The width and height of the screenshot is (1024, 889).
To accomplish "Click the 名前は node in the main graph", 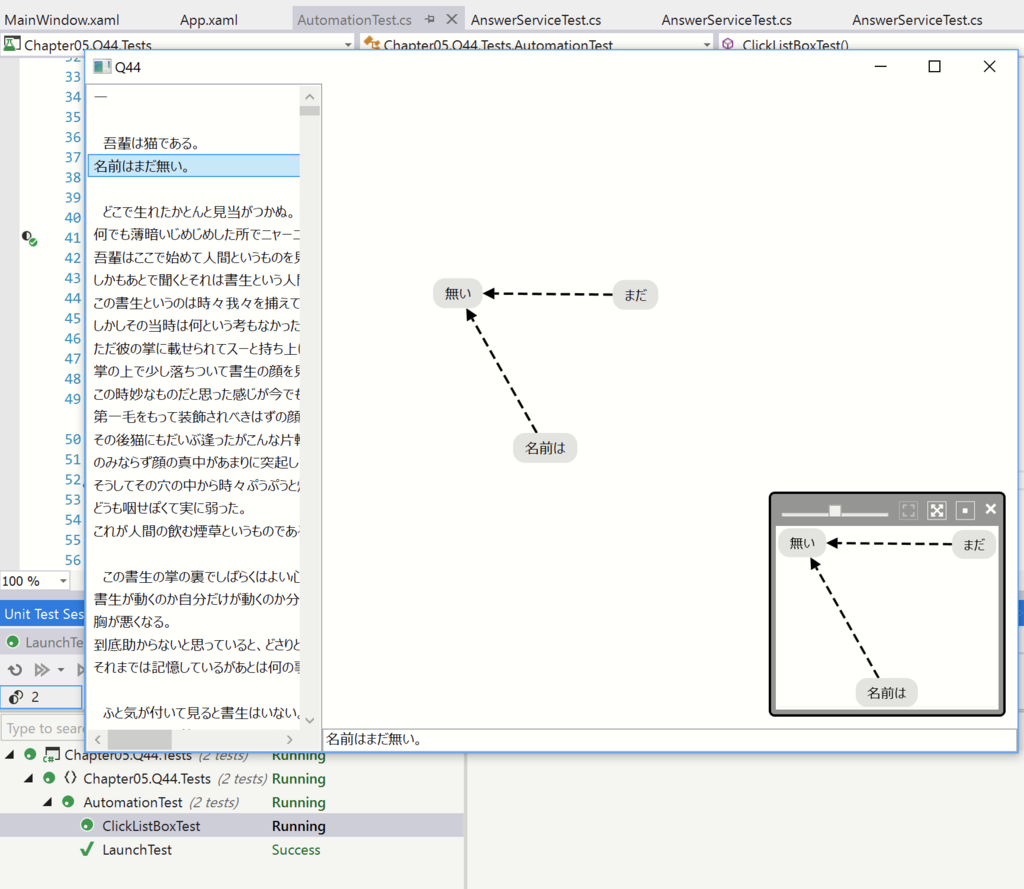I will click(x=545, y=448).
